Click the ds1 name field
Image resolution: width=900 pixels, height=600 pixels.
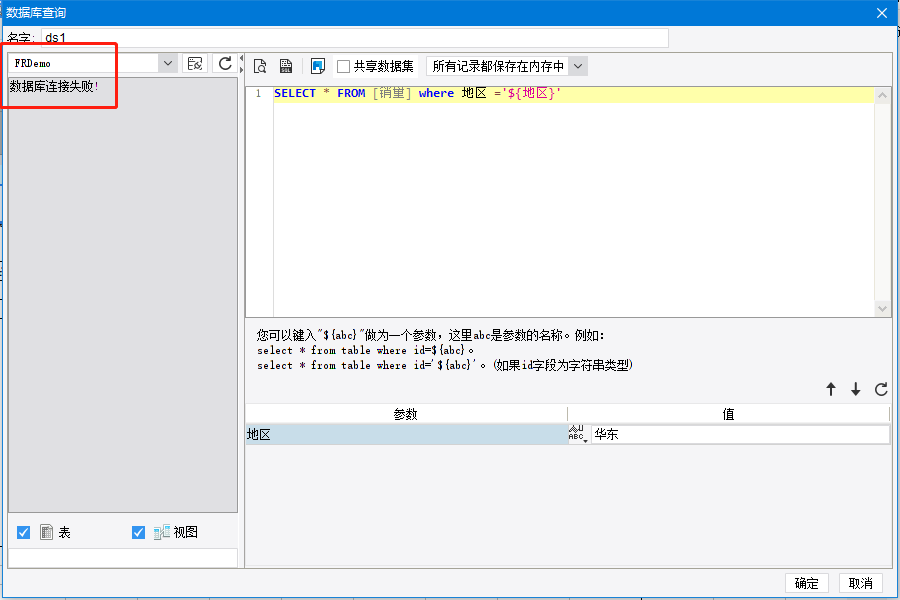[x=355, y=38]
